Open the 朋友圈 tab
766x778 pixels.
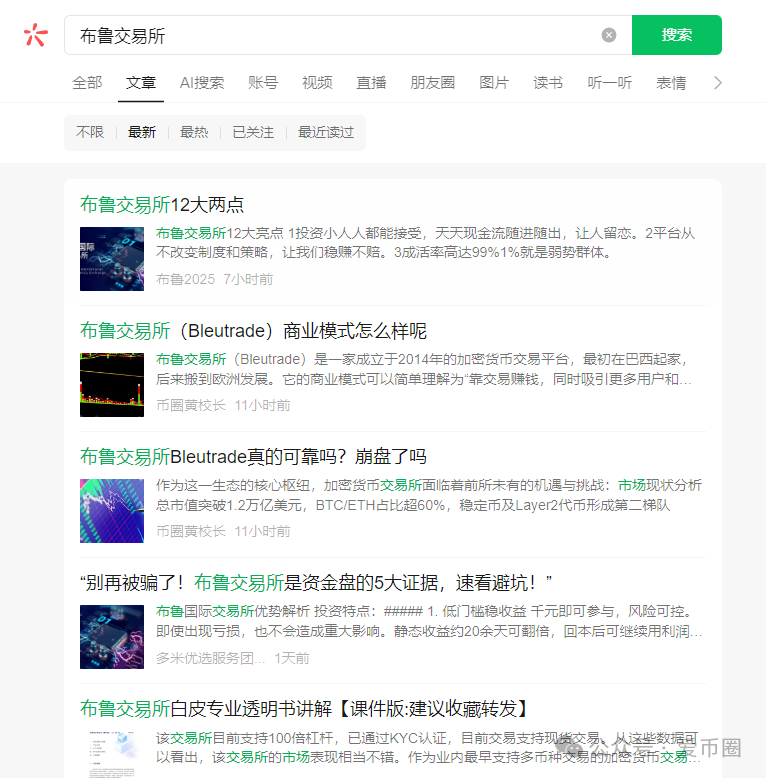pos(433,82)
